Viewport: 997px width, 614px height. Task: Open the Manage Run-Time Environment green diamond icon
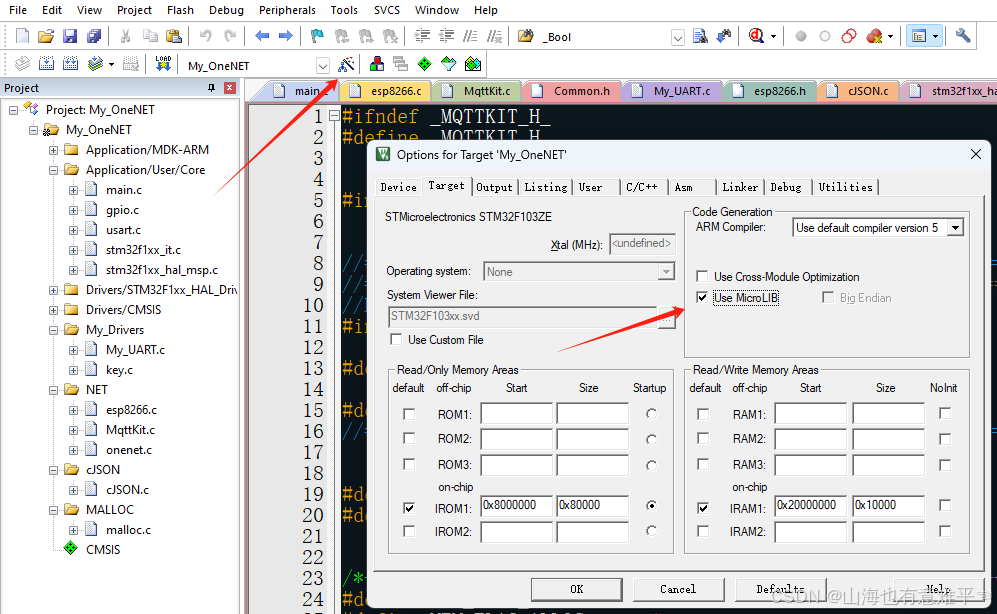tap(425, 64)
